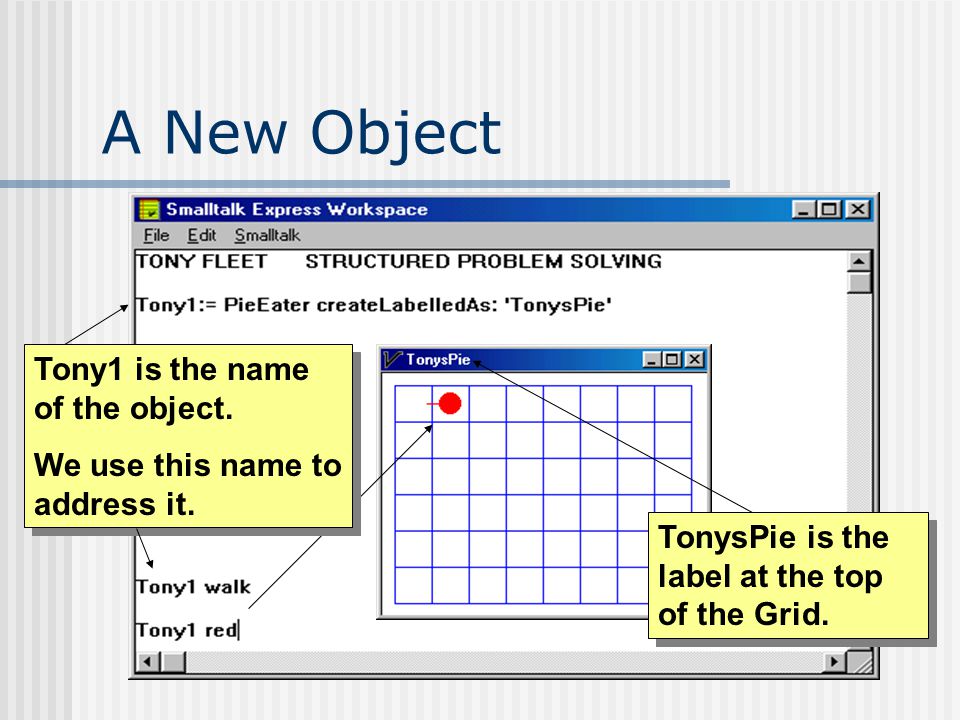
Task: Click the Smalltalk Express Workspace title text
Action: pyautogui.click(x=297, y=209)
